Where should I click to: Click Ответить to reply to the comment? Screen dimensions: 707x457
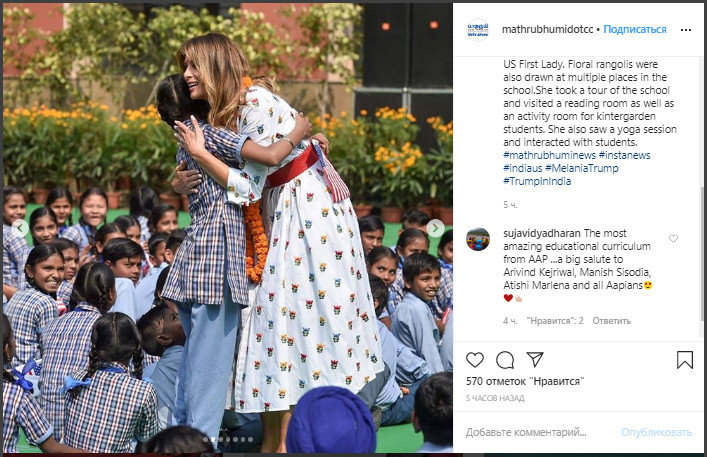pos(611,321)
